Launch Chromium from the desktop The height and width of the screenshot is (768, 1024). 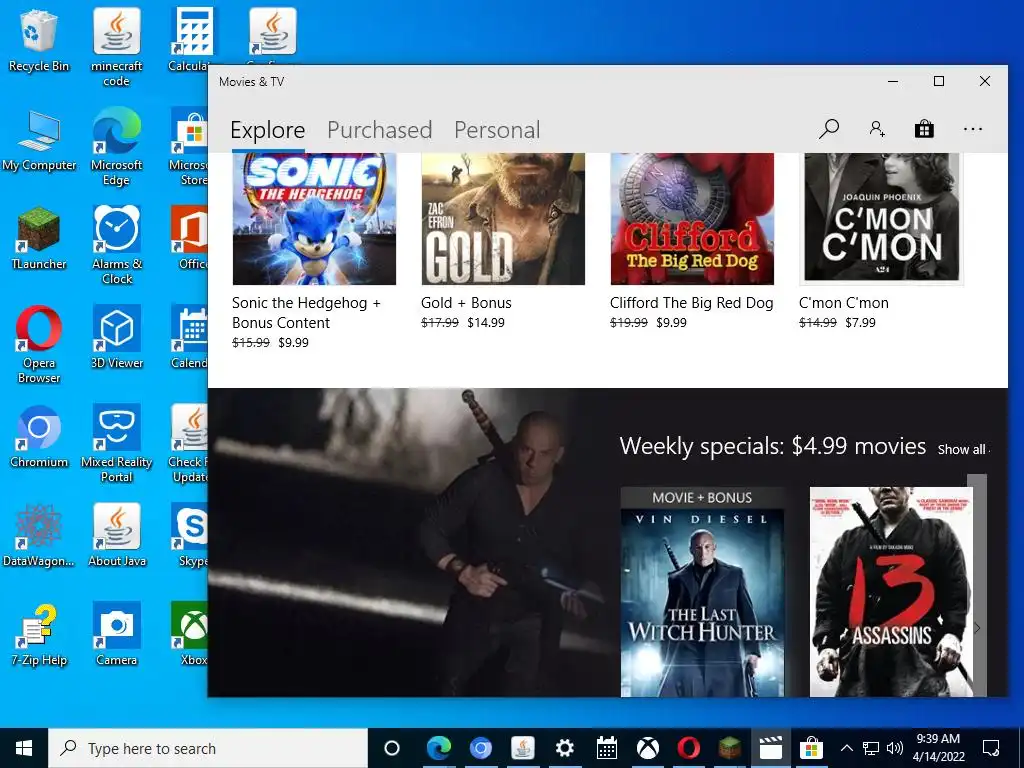coord(39,437)
